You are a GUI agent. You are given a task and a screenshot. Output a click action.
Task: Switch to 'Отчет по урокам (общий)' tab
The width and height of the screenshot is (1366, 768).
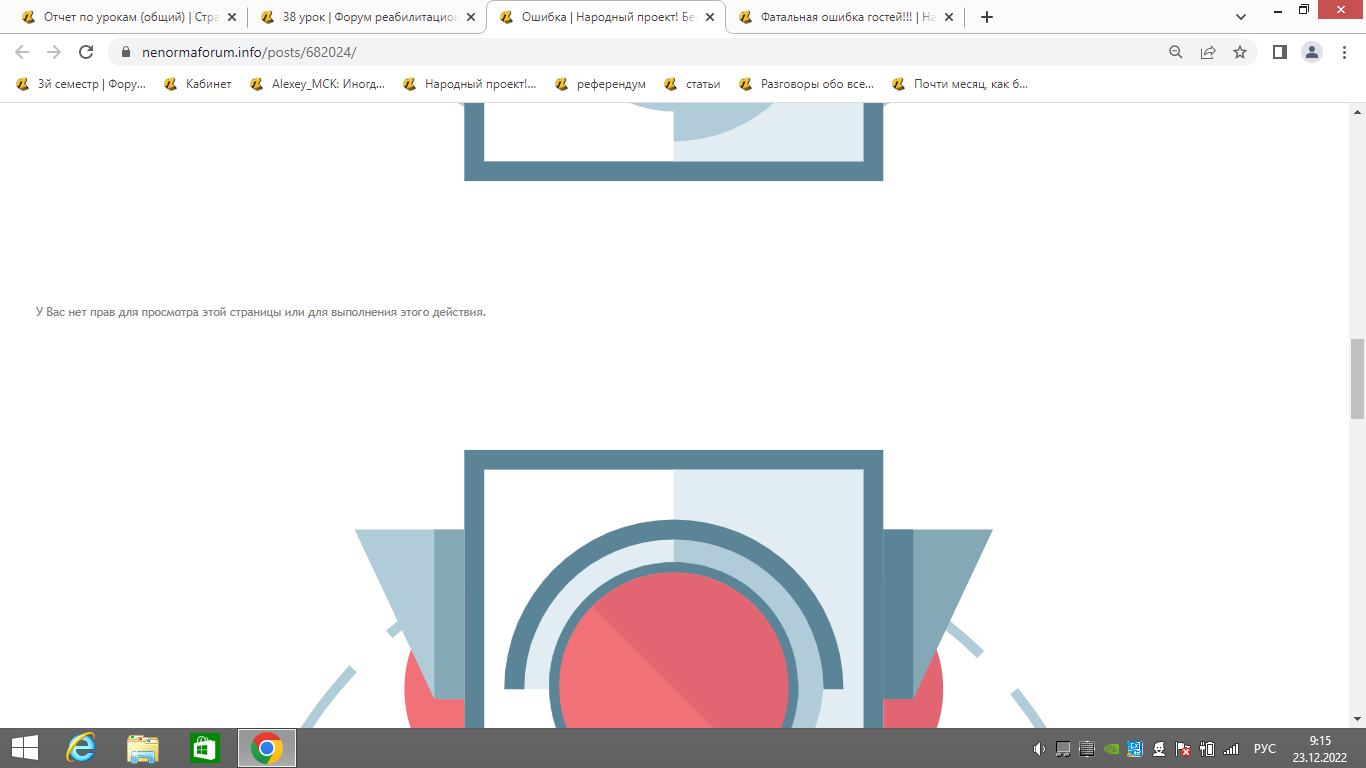[129, 17]
